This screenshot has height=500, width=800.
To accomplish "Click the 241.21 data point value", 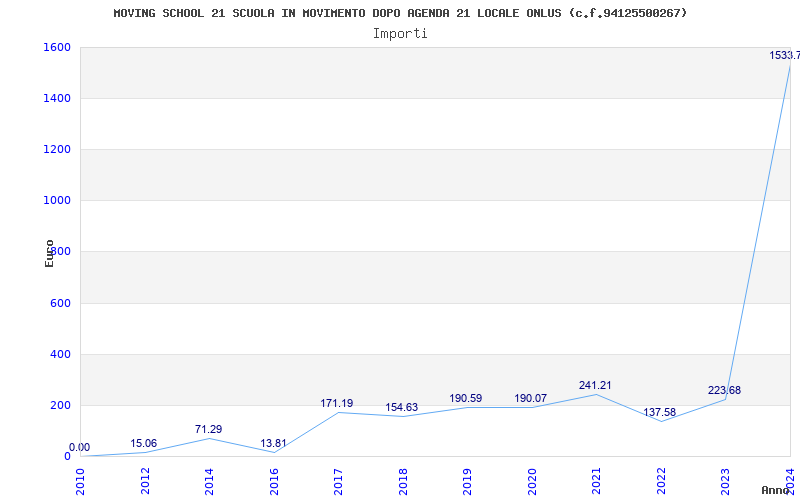I will 595,386.
